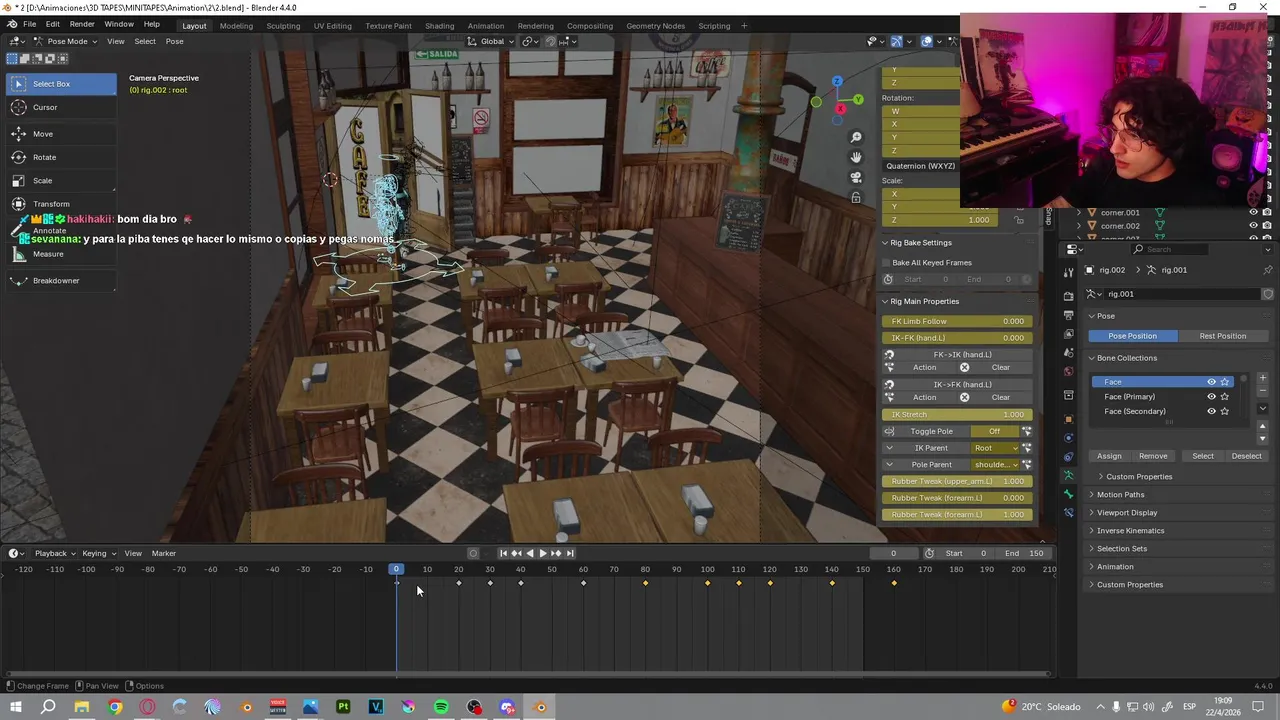Switch to the Shading workspace tab
Screen dimensions: 1280x720
[x=439, y=25]
